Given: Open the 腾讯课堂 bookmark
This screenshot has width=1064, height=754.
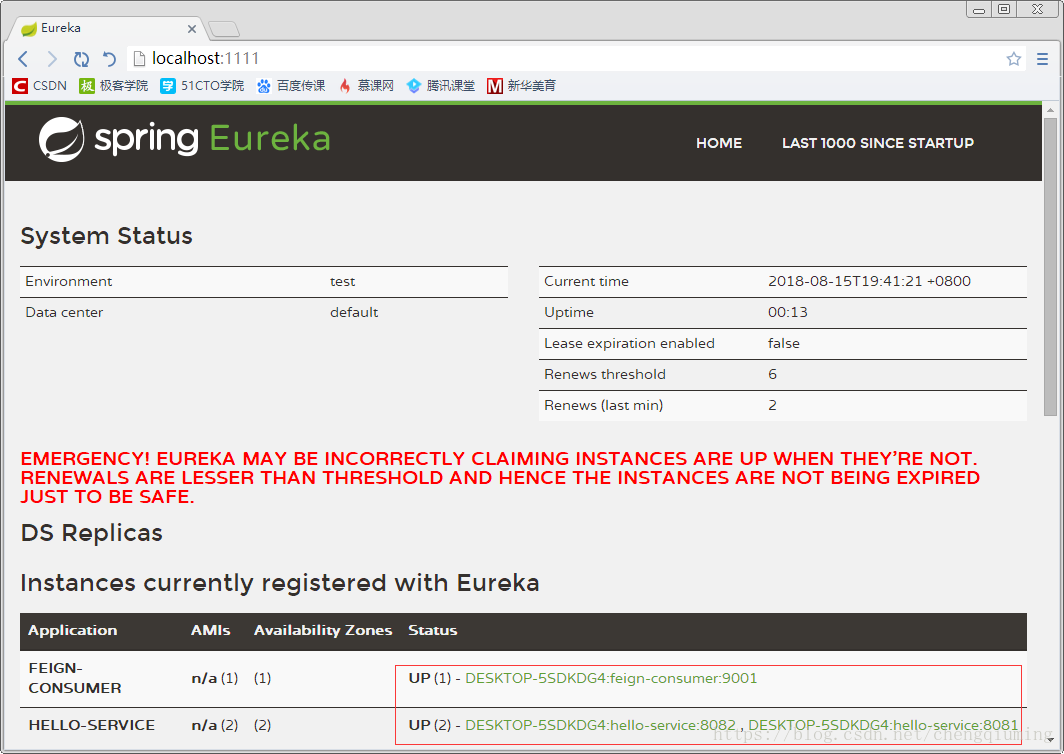Looking at the screenshot, I should click(441, 86).
